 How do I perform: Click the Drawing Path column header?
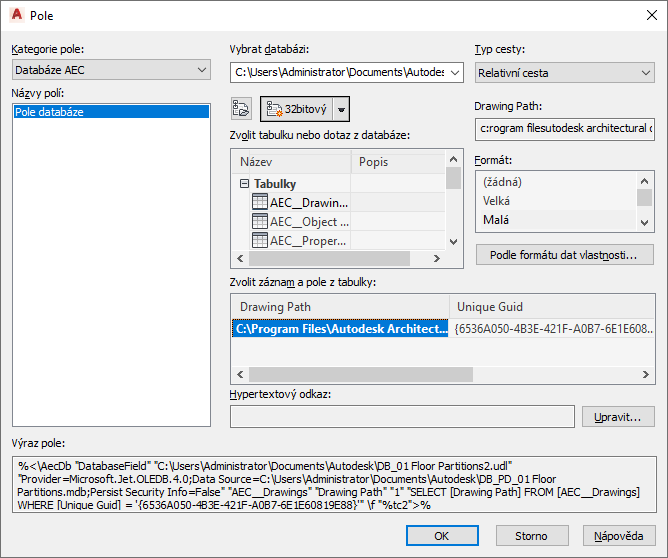point(340,307)
